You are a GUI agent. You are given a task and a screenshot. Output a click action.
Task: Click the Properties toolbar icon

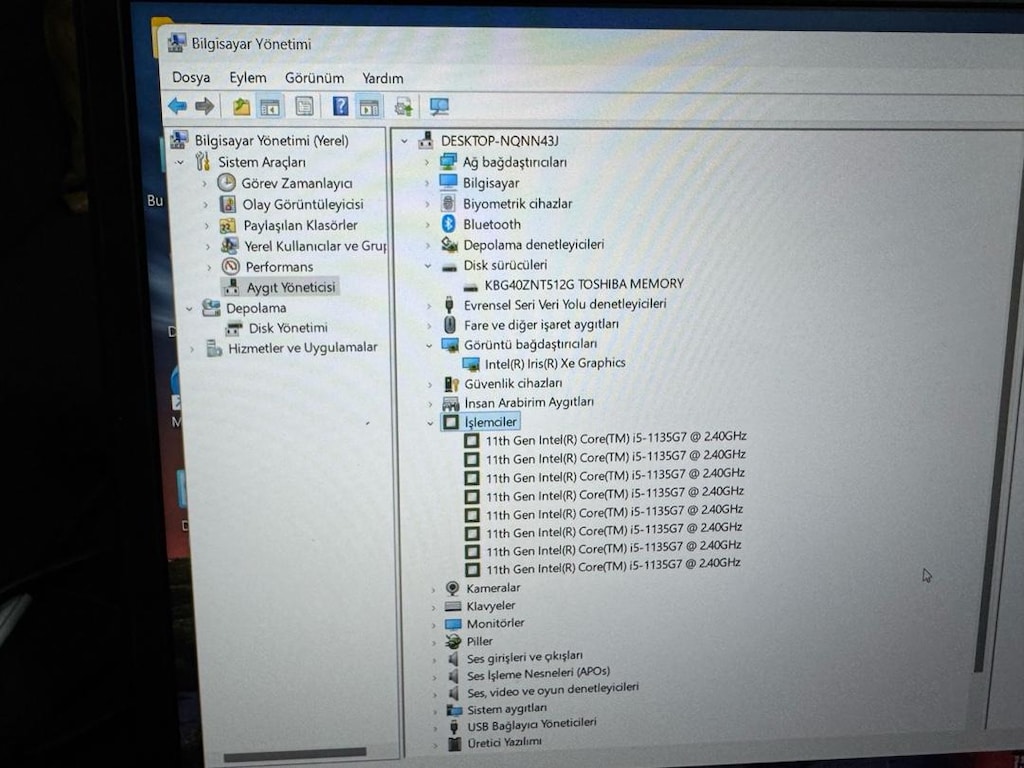tap(304, 106)
